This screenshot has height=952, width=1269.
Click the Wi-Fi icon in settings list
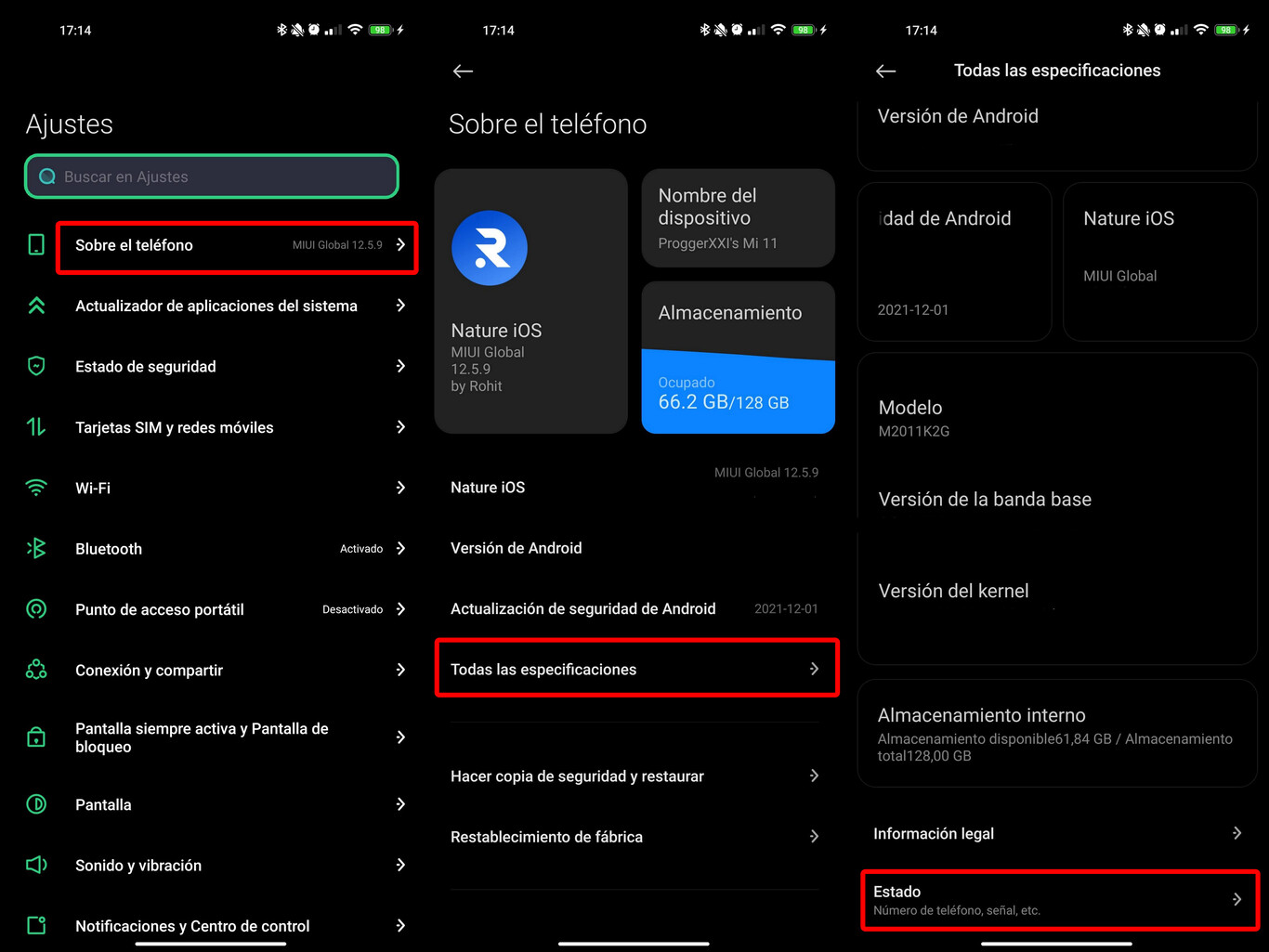[36, 488]
